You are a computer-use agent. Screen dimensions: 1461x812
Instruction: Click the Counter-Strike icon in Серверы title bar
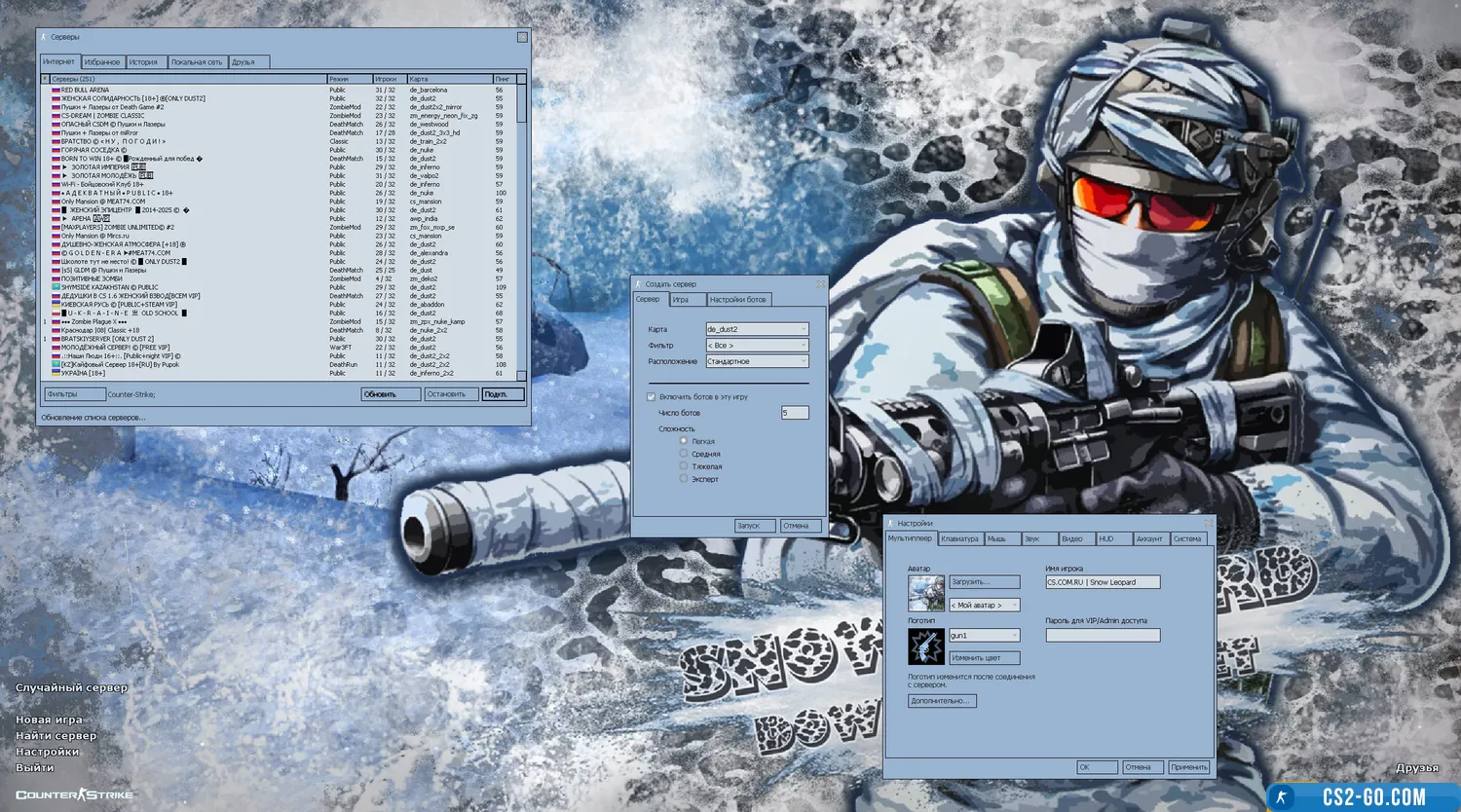[x=44, y=37]
